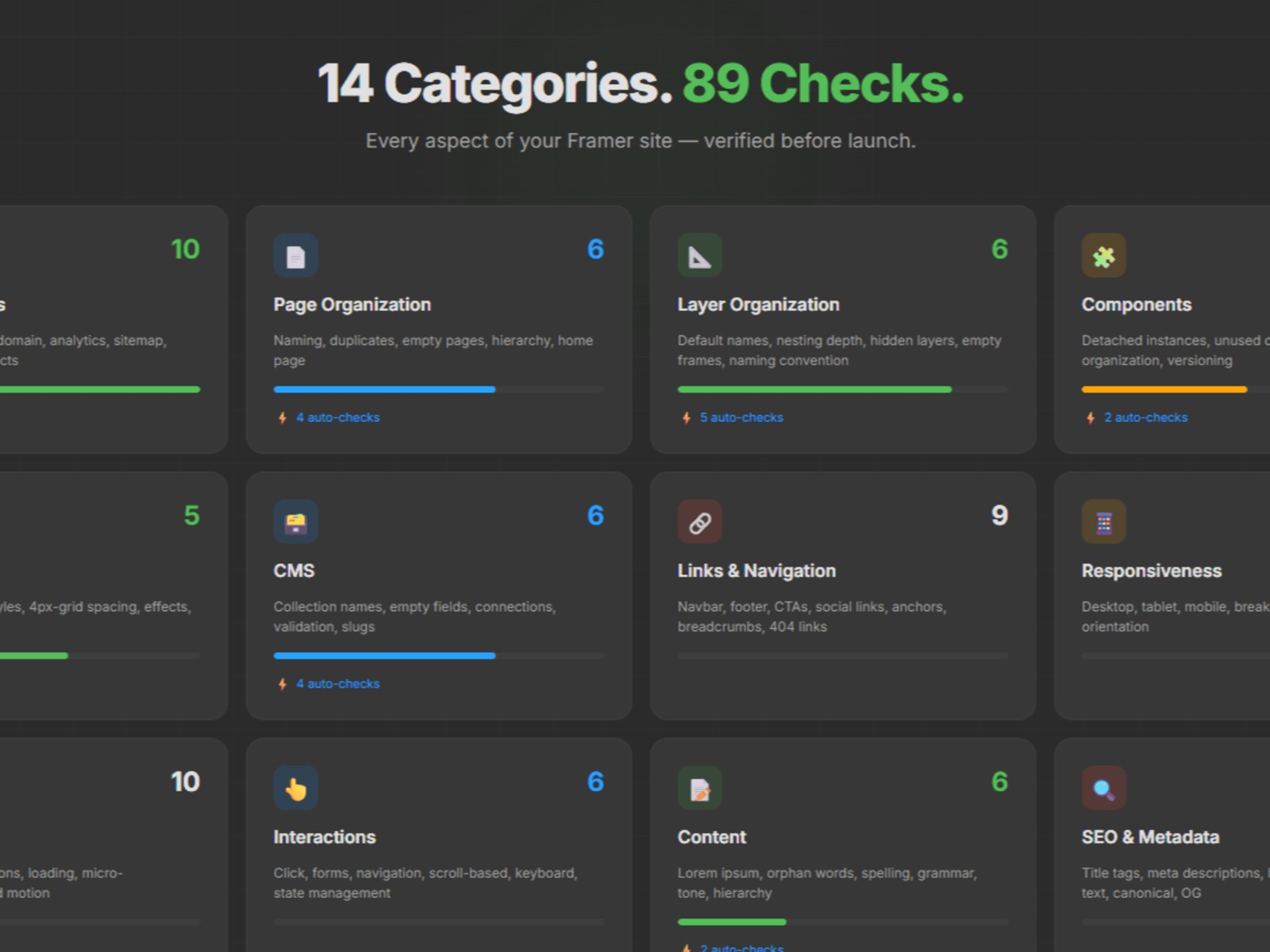Click the blue CMS progress bar
1270x952 pixels.
click(385, 656)
